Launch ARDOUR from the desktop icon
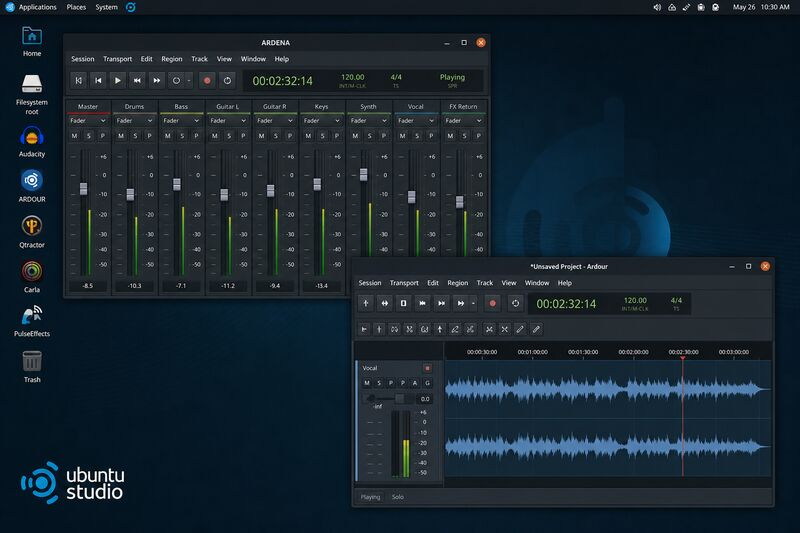 [x=32, y=187]
